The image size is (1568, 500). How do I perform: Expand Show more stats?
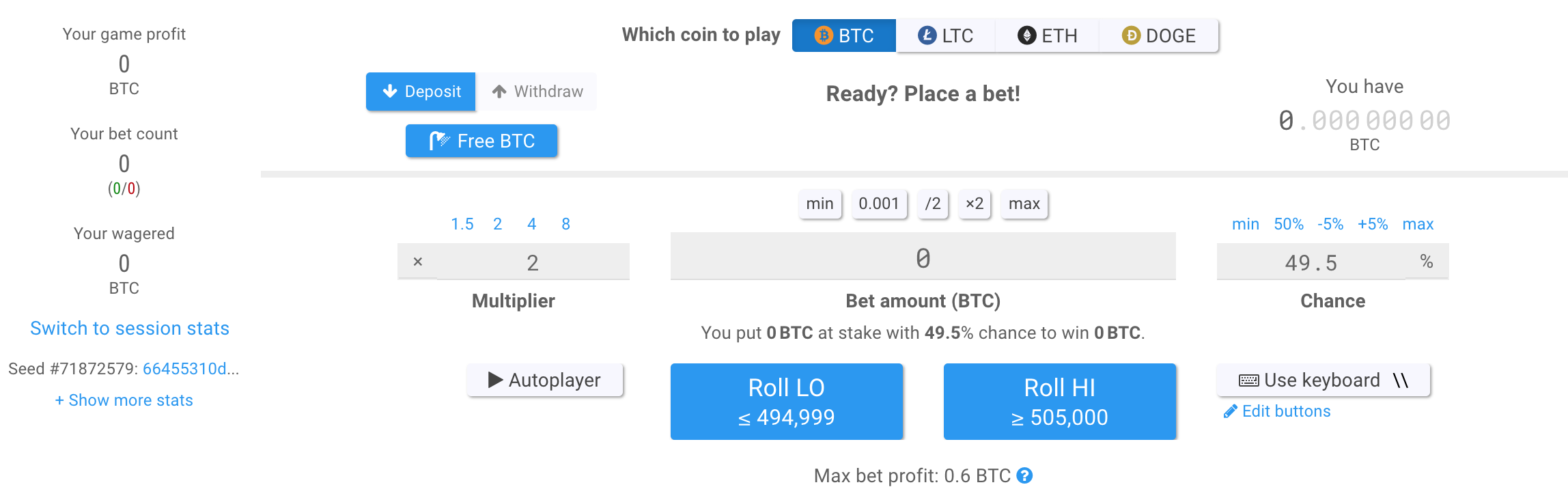pos(124,400)
